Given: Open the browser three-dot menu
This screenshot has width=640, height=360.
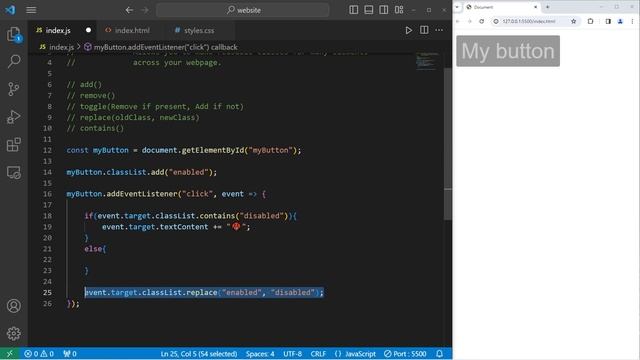Looking at the screenshot, I should pyautogui.click(x=632, y=21).
